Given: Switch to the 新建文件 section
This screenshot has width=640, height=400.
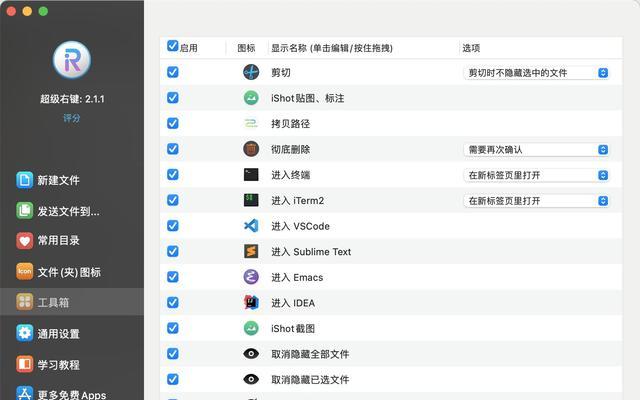Looking at the screenshot, I should [x=72, y=180].
